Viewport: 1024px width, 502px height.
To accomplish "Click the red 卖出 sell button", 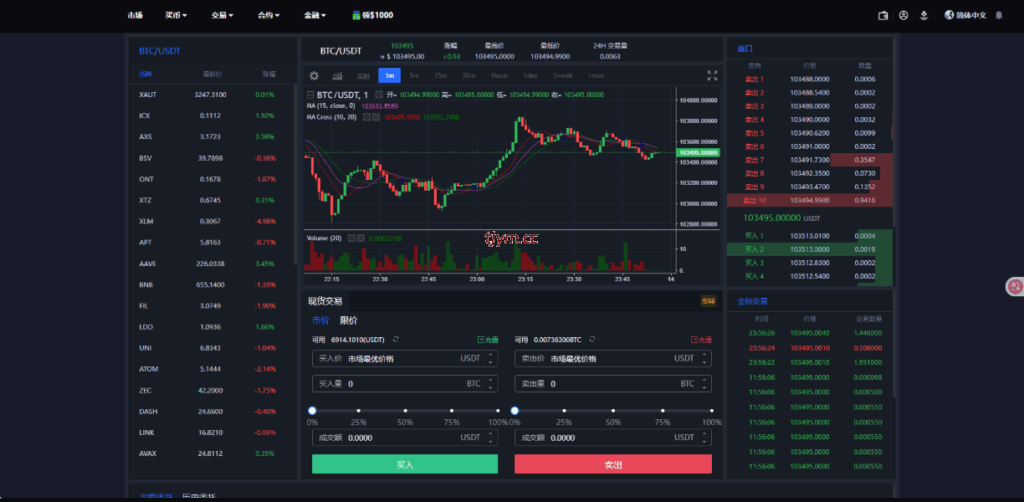I will (613, 464).
